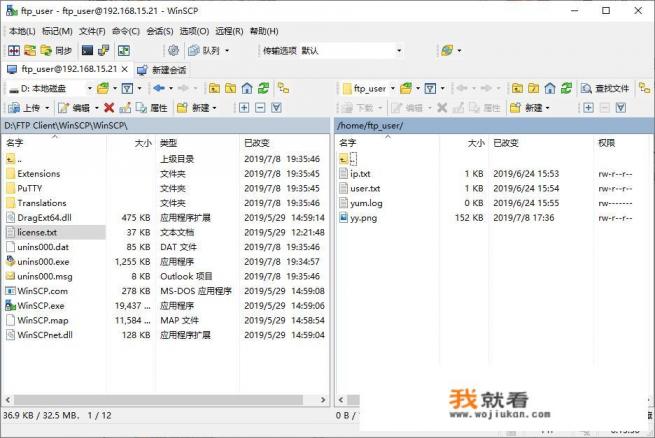Select WinSCP.exe in the local panel
Screen dimensions: 655x438
pyautogui.click(x=41, y=306)
